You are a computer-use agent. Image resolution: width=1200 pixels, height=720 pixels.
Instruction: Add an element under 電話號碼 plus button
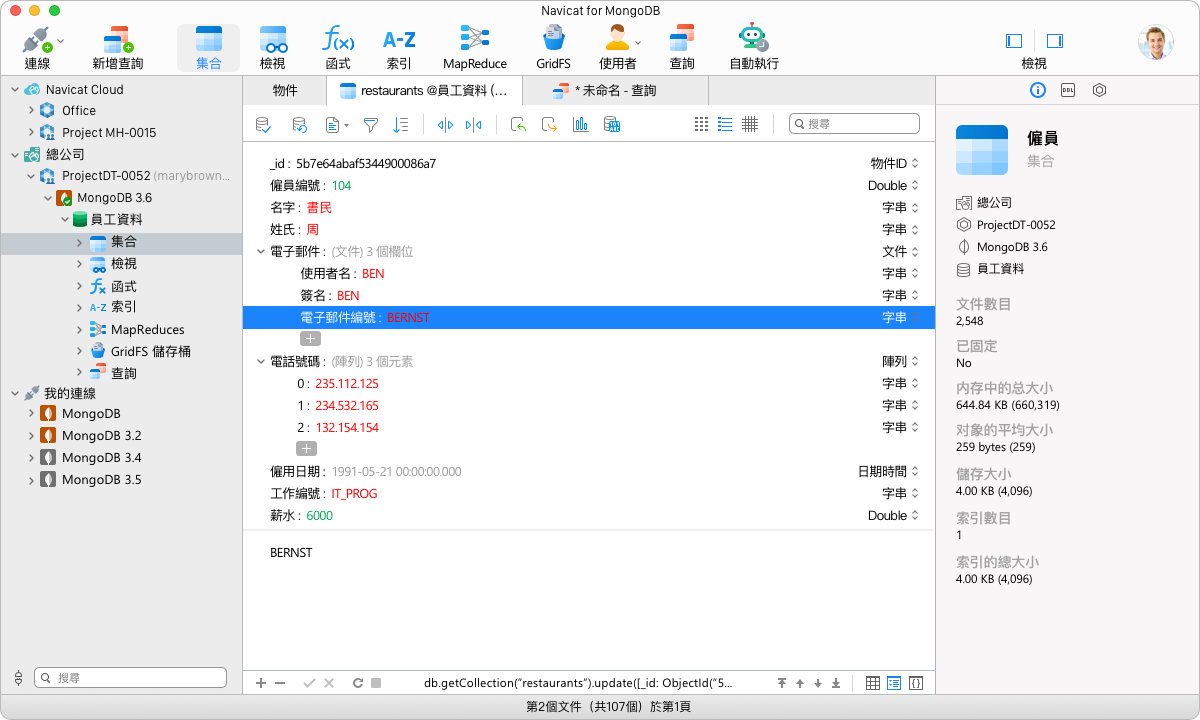306,449
